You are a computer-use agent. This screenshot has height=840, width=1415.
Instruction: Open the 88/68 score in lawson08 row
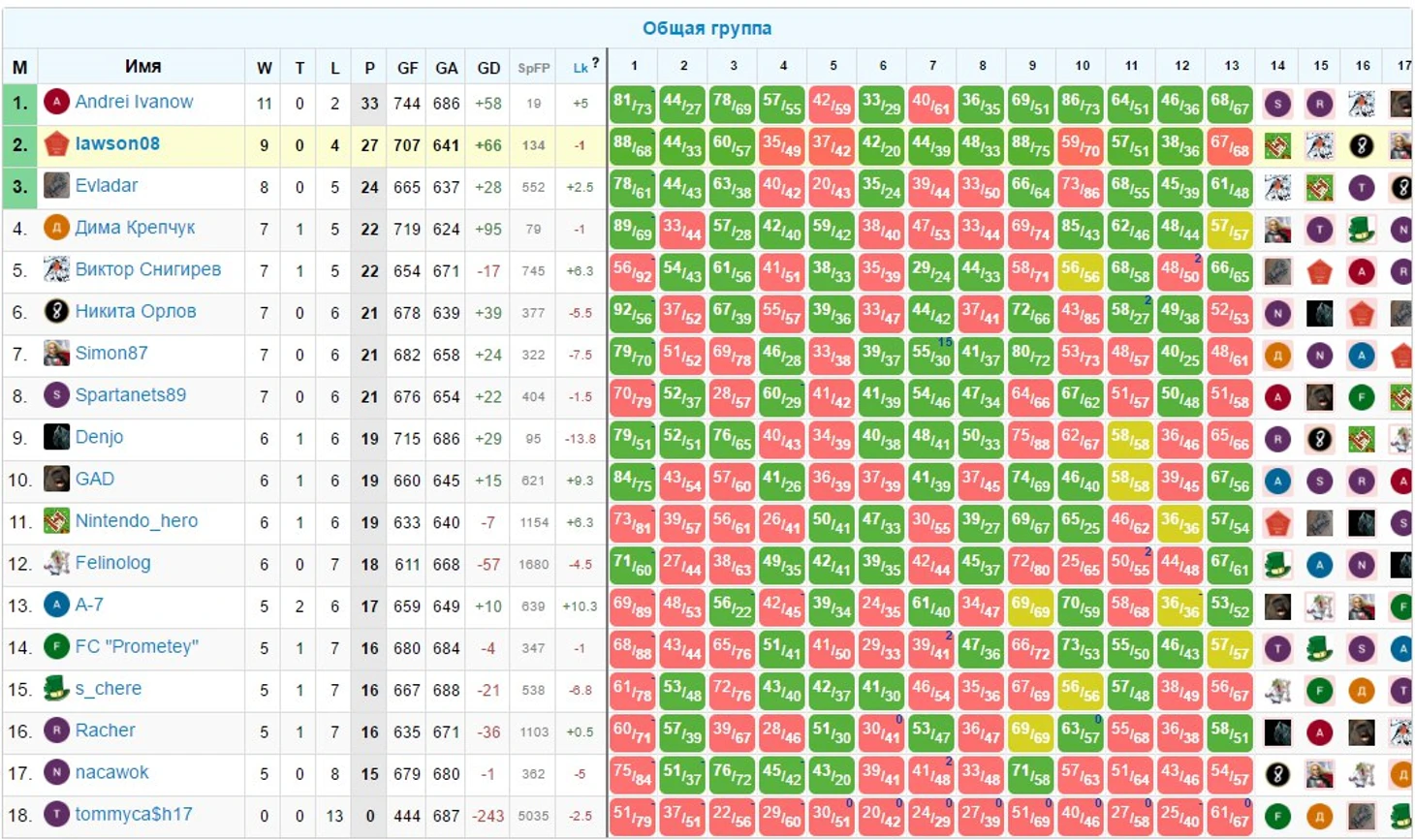point(633,146)
